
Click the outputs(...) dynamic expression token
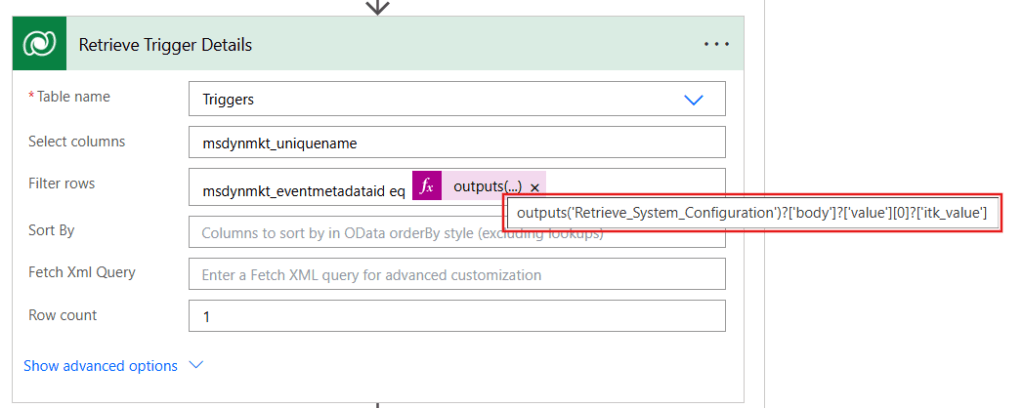pos(487,187)
